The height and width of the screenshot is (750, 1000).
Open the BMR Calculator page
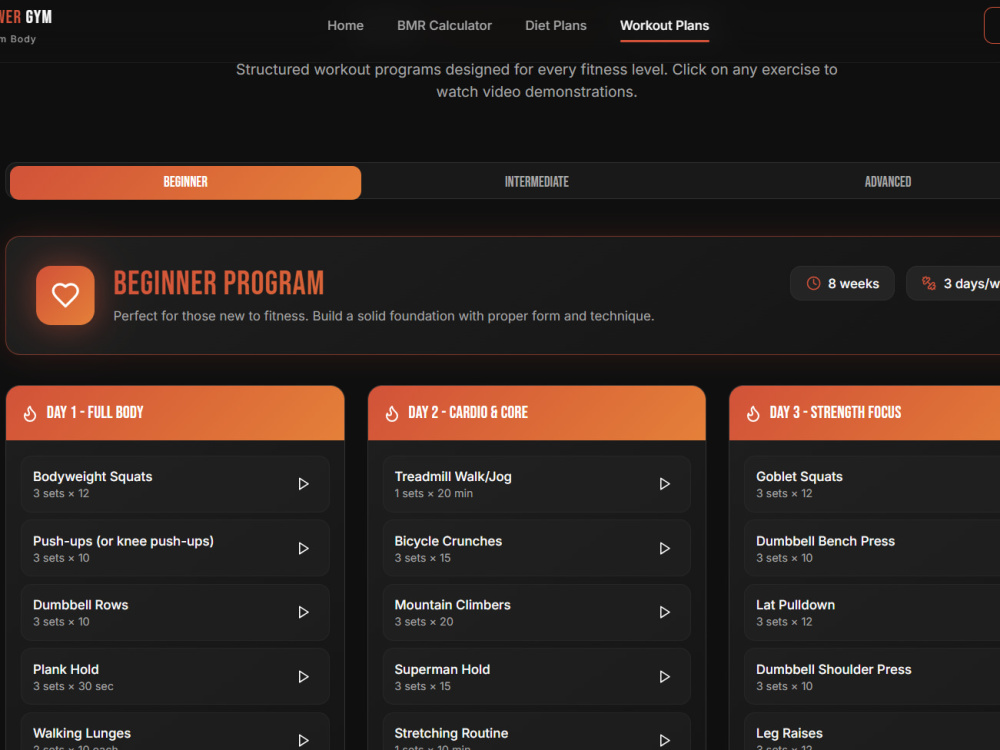444,26
